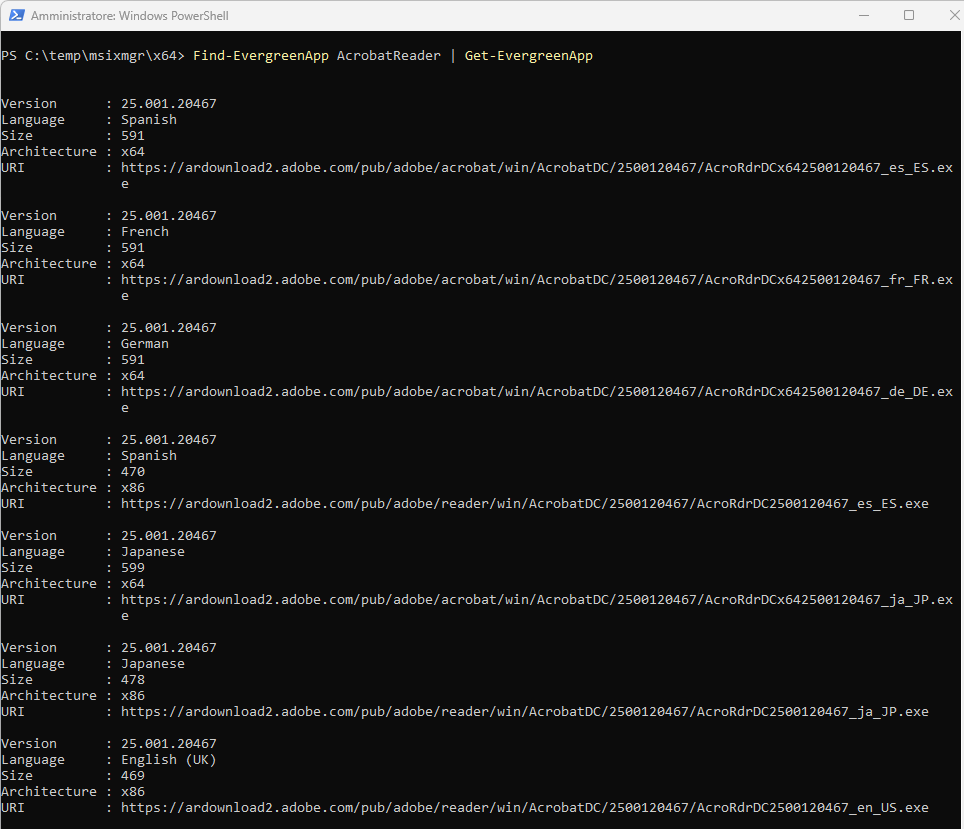Click the URI ending in x642500120467_es_ES.ex
The width and height of the screenshot is (964, 829).
click(x=537, y=167)
